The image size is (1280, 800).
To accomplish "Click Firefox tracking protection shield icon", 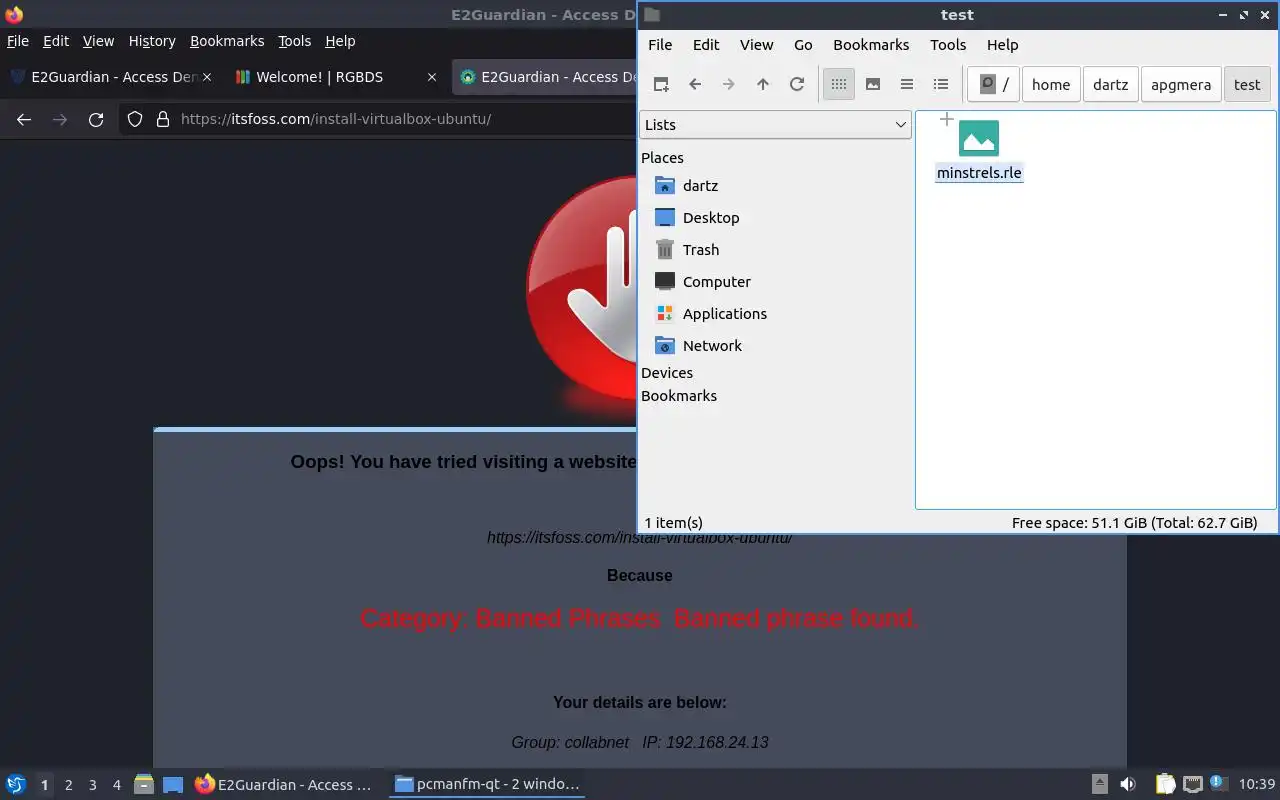I will coord(135,119).
